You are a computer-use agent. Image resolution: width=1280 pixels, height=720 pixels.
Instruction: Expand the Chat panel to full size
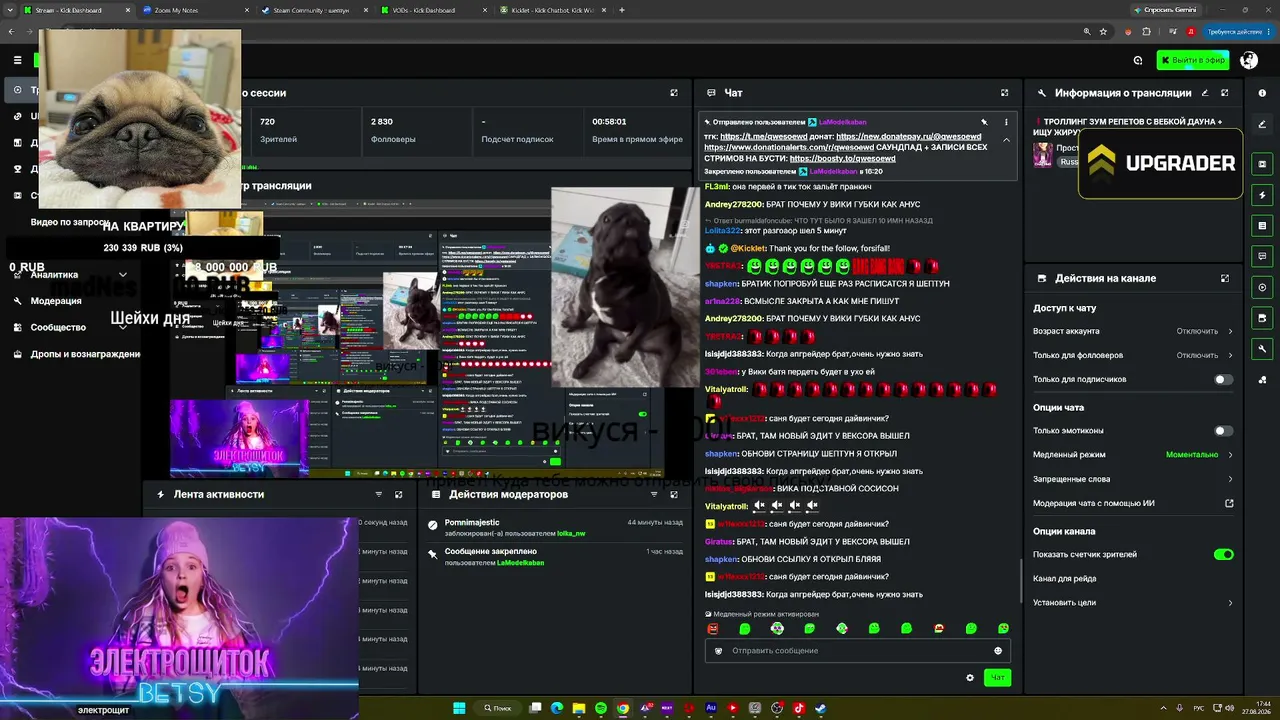point(1004,93)
